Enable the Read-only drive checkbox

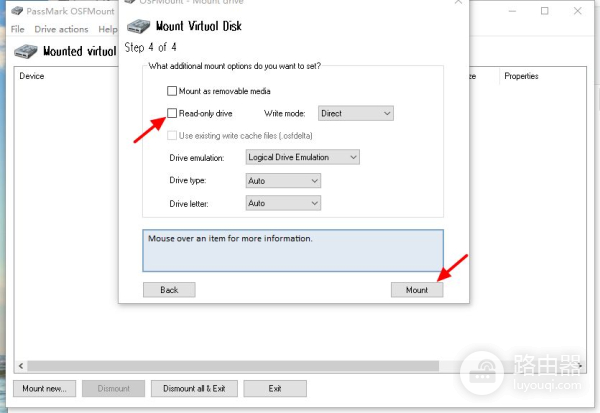172,113
